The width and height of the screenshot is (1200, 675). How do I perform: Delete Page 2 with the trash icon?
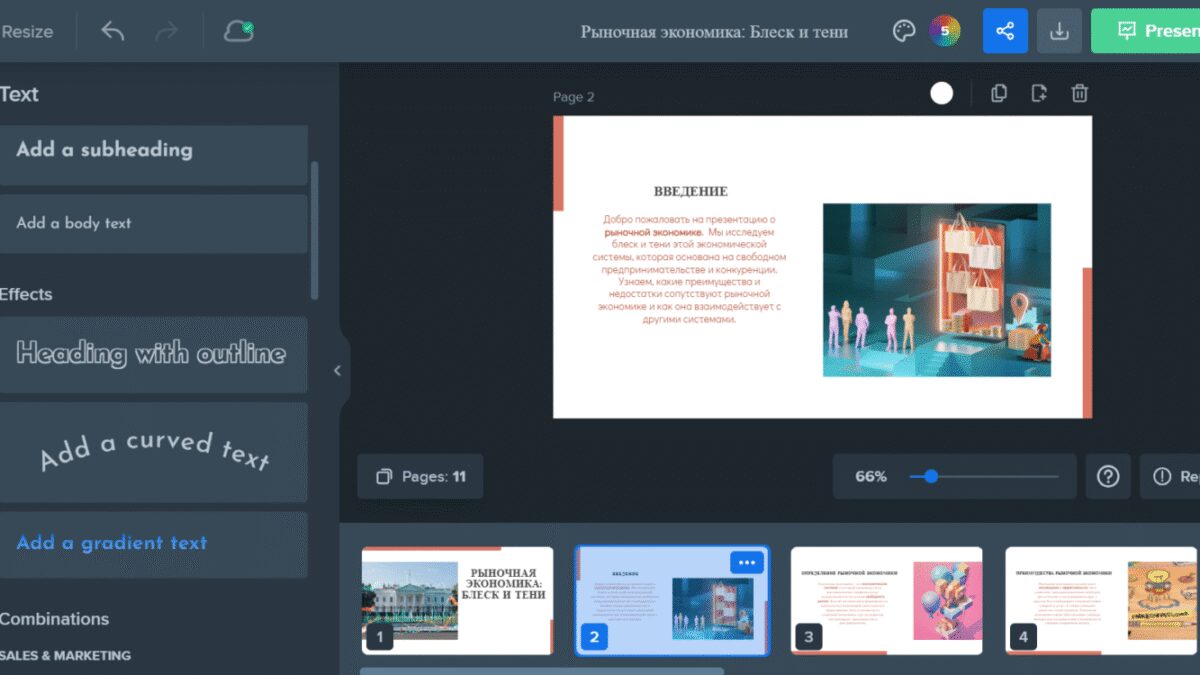point(1080,93)
